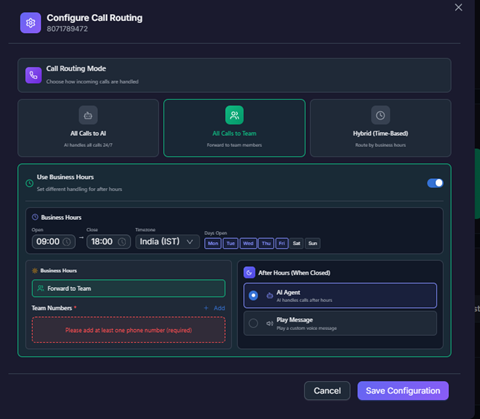Click the robot icon in All Calls to AI
This screenshot has width=480, height=419.
point(88,115)
